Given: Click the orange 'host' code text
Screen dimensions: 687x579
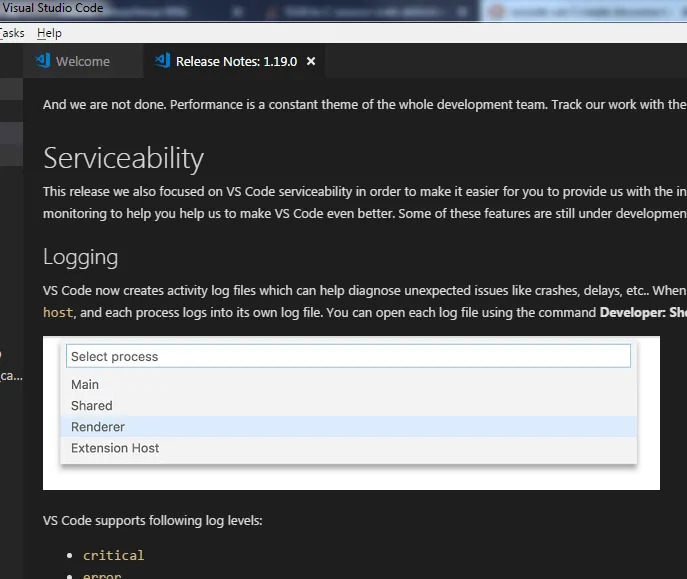Looking at the screenshot, I should [x=58, y=312].
